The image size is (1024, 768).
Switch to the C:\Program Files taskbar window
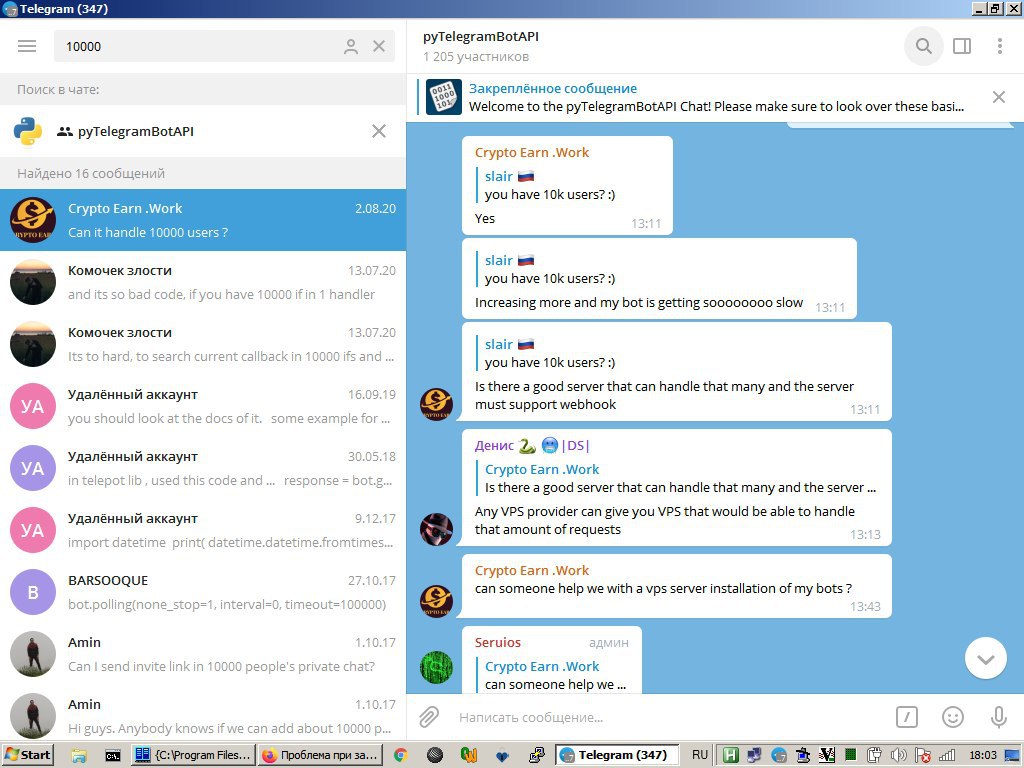[193, 755]
